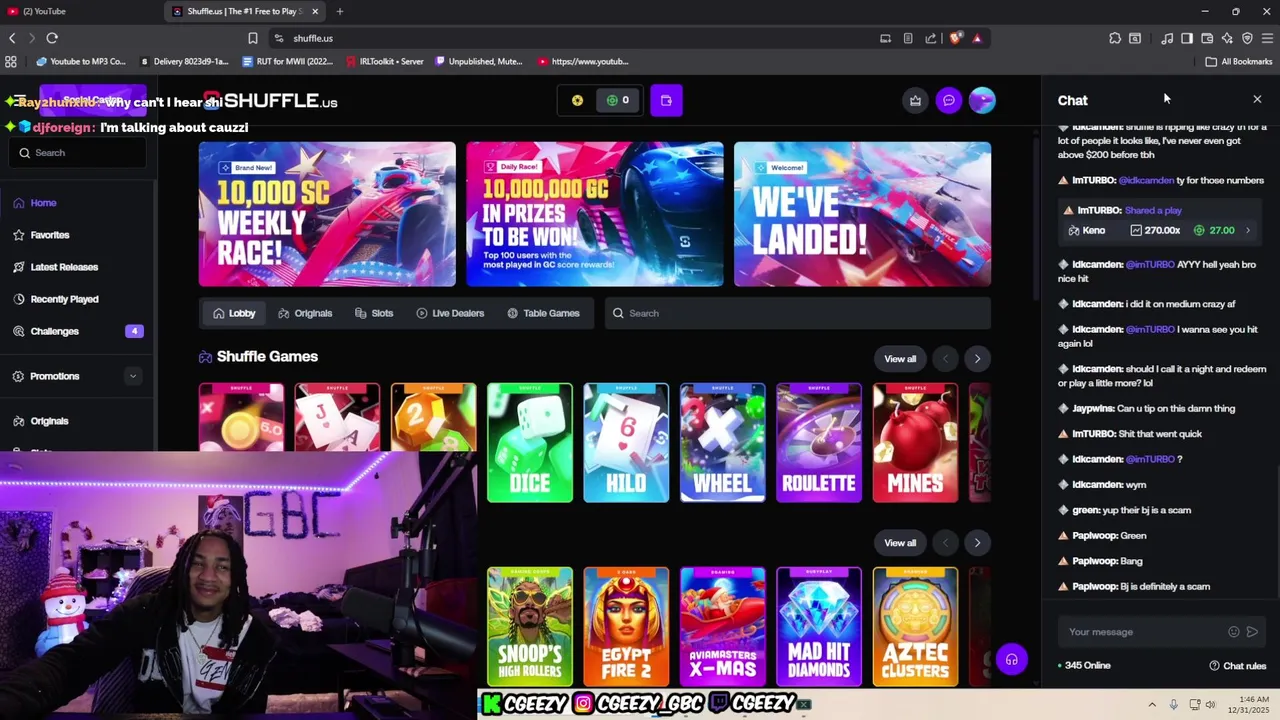Image resolution: width=1280 pixels, height=720 pixels.
Task: Open Egypt Fire 2 slot
Action: pyautogui.click(x=626, y=627)
